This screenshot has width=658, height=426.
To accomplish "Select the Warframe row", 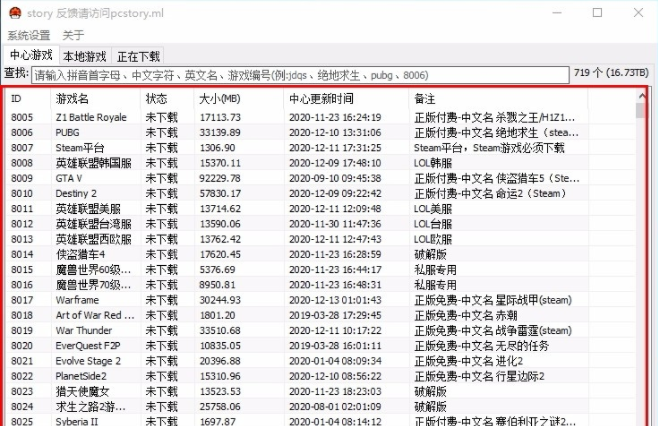I will [x=321, y=300].
